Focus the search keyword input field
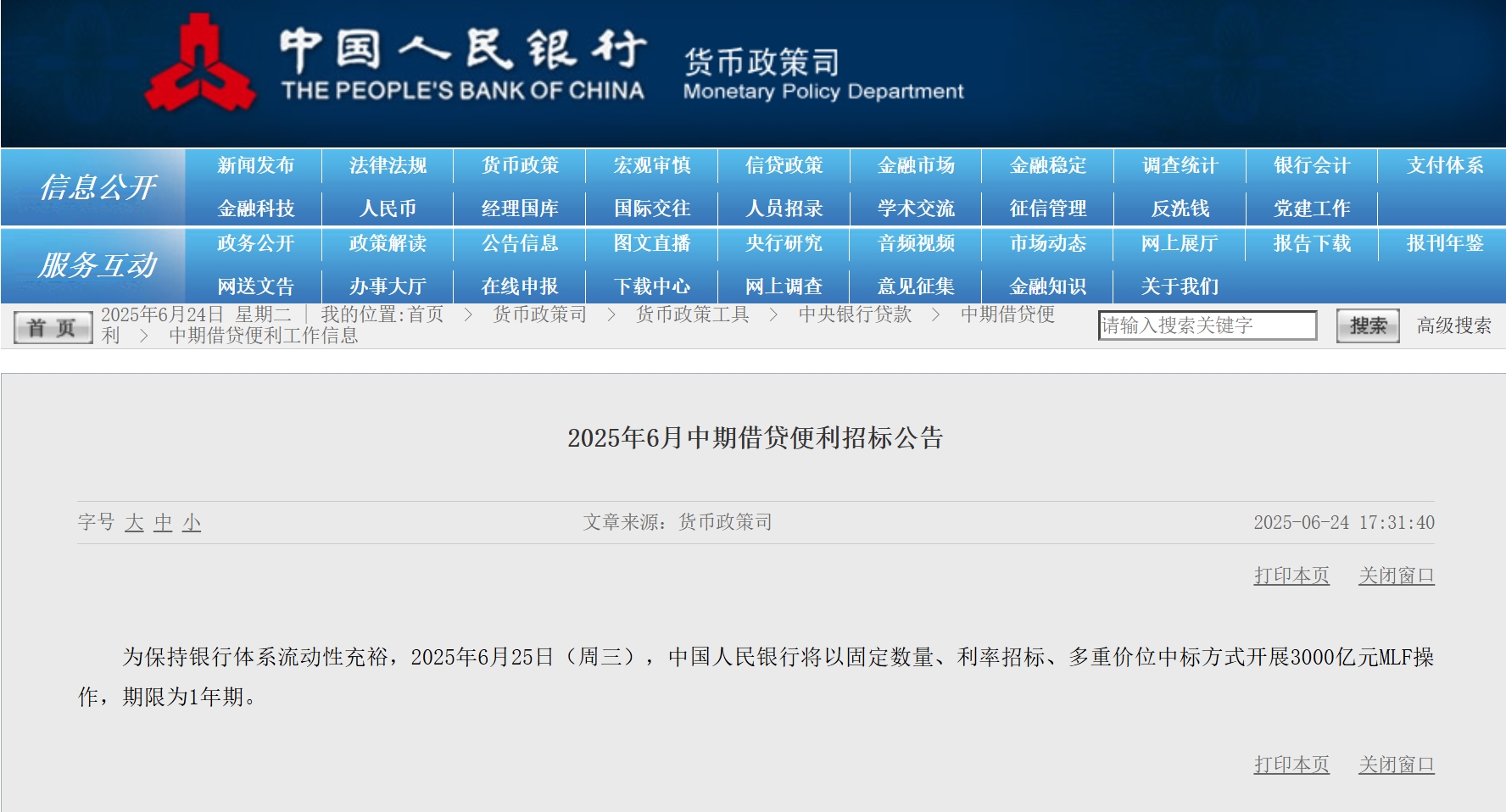 (1208, 325)
